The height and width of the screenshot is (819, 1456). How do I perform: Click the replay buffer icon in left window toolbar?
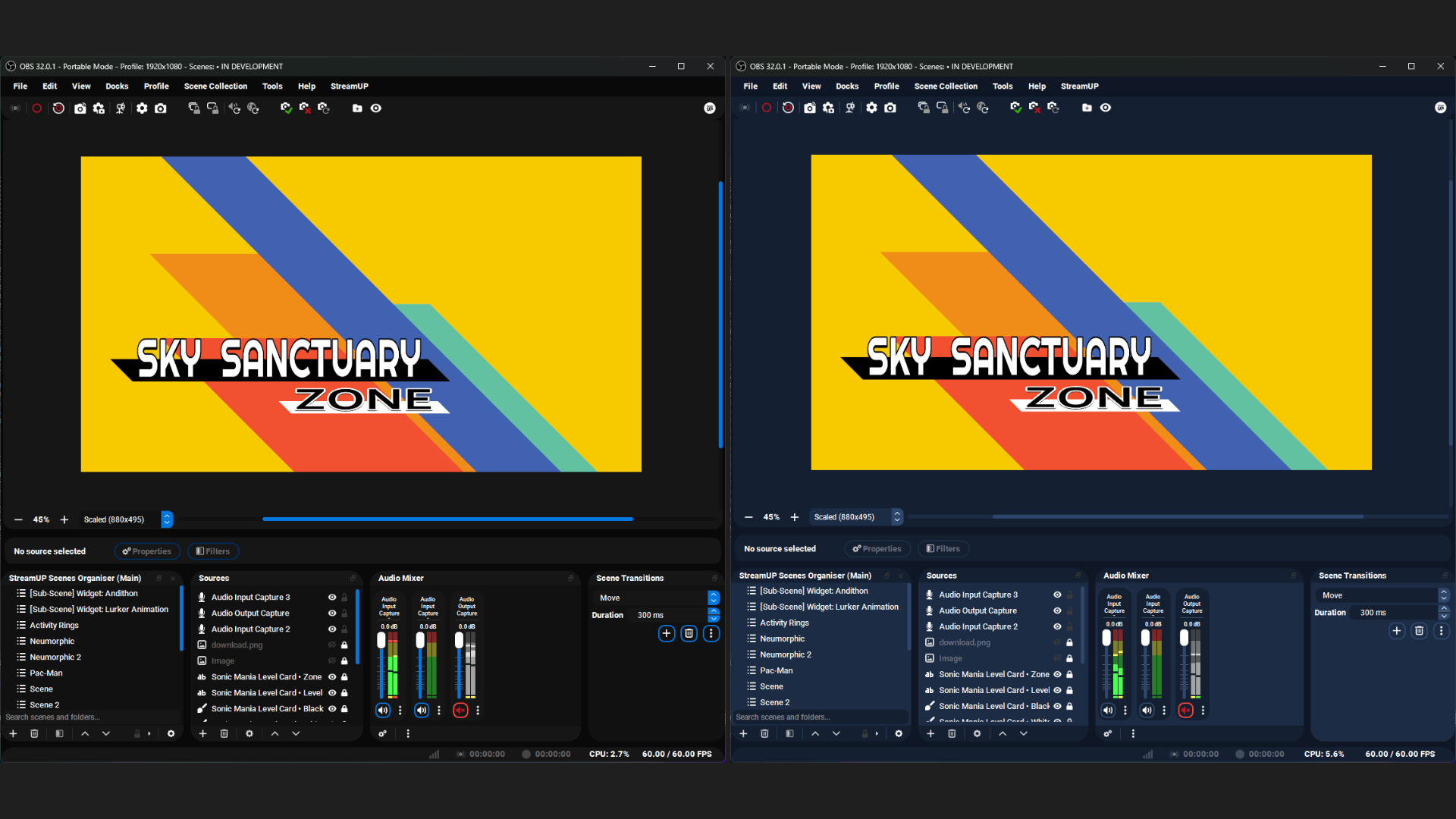[58, 108]
